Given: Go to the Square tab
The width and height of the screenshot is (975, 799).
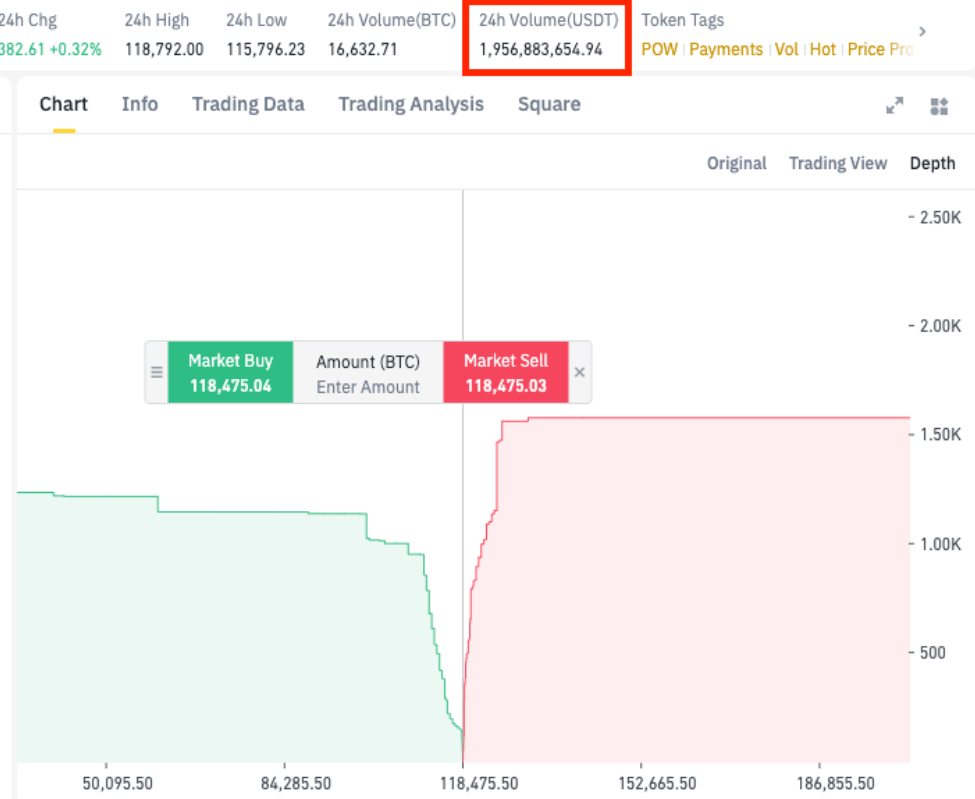Looking at the screenshot, I should click(549, 104).
